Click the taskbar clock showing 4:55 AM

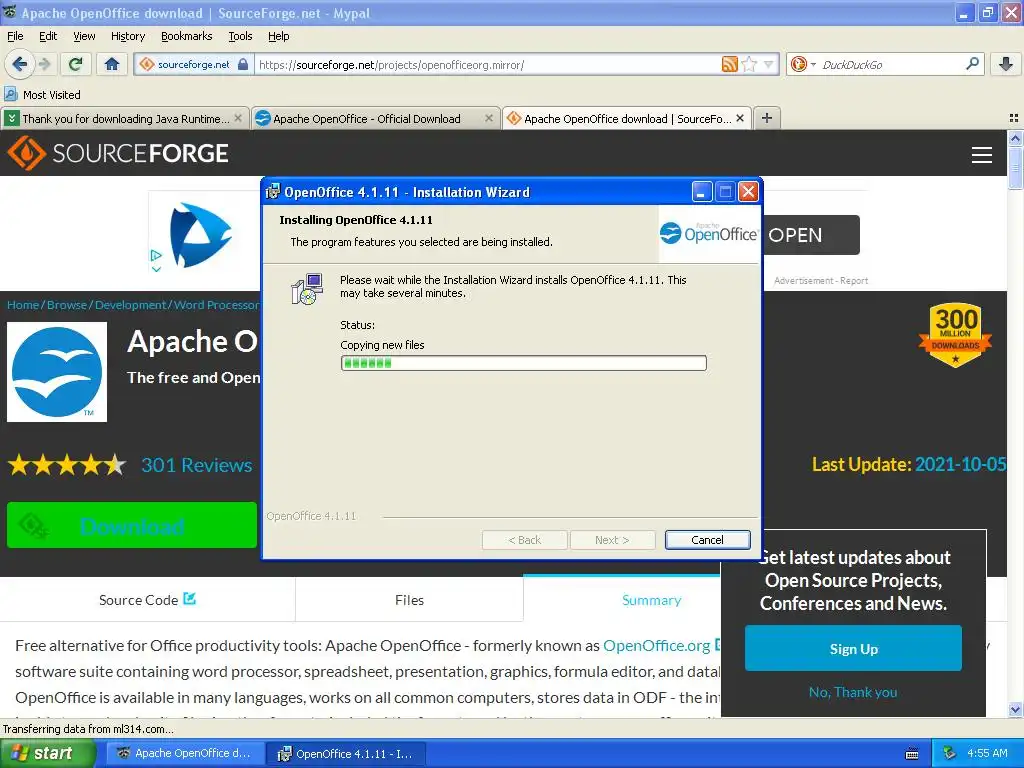coord(987,753)
